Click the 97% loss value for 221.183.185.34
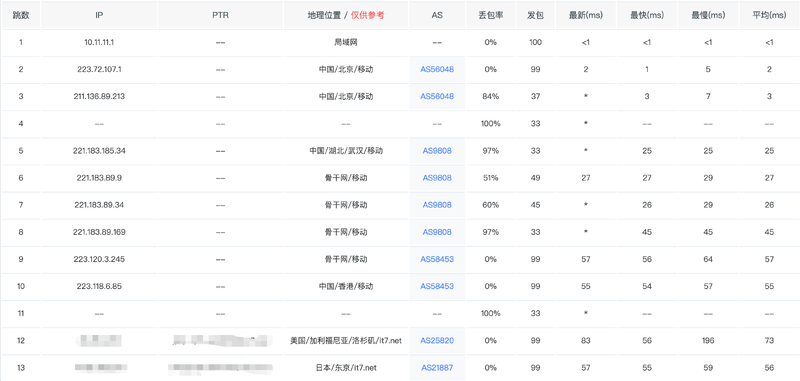This screenshot has width=800, height=381. (x=490, y=150)
